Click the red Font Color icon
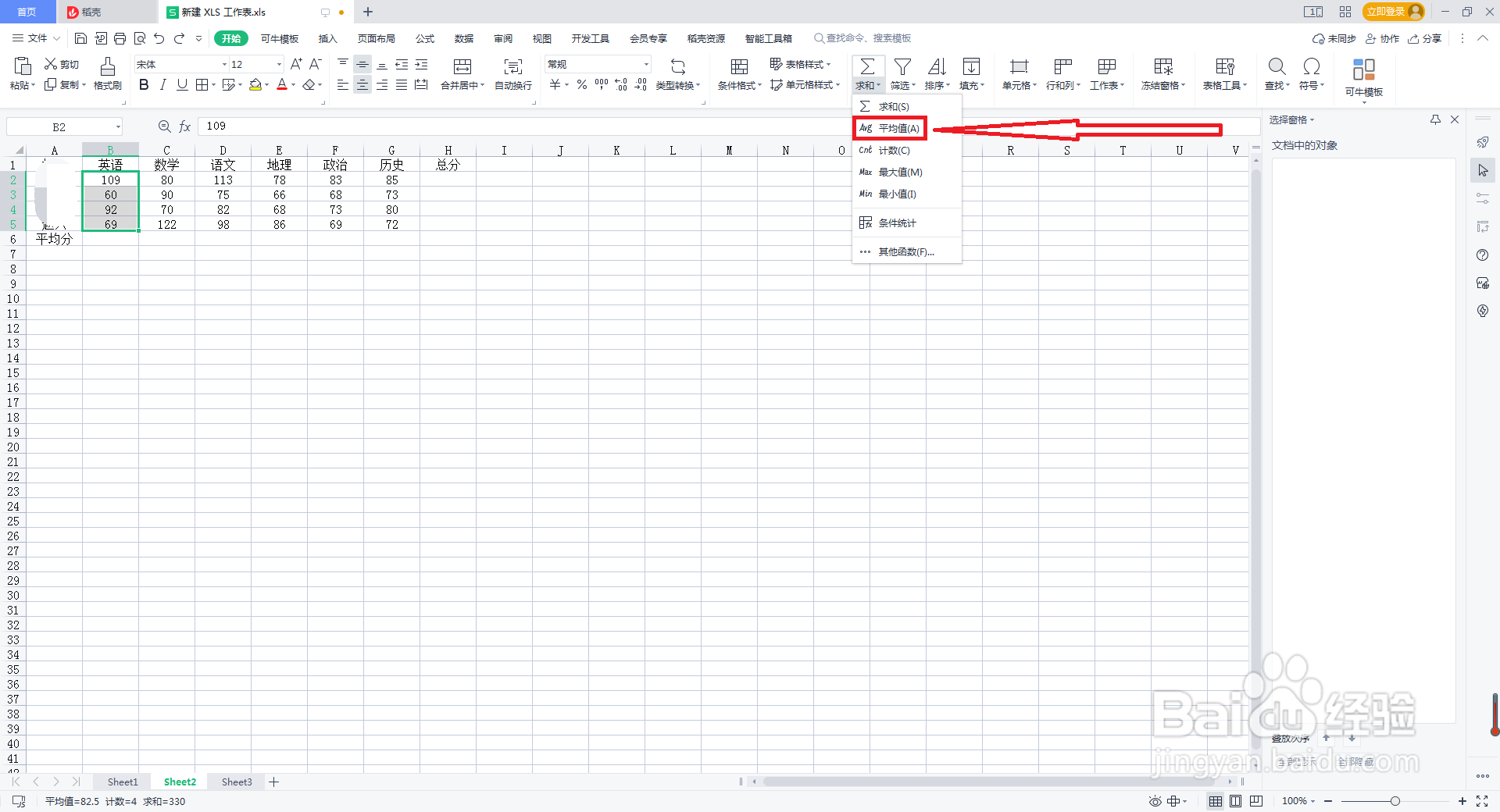Viewport: 1500px width, 812px height. coord(282,84)
